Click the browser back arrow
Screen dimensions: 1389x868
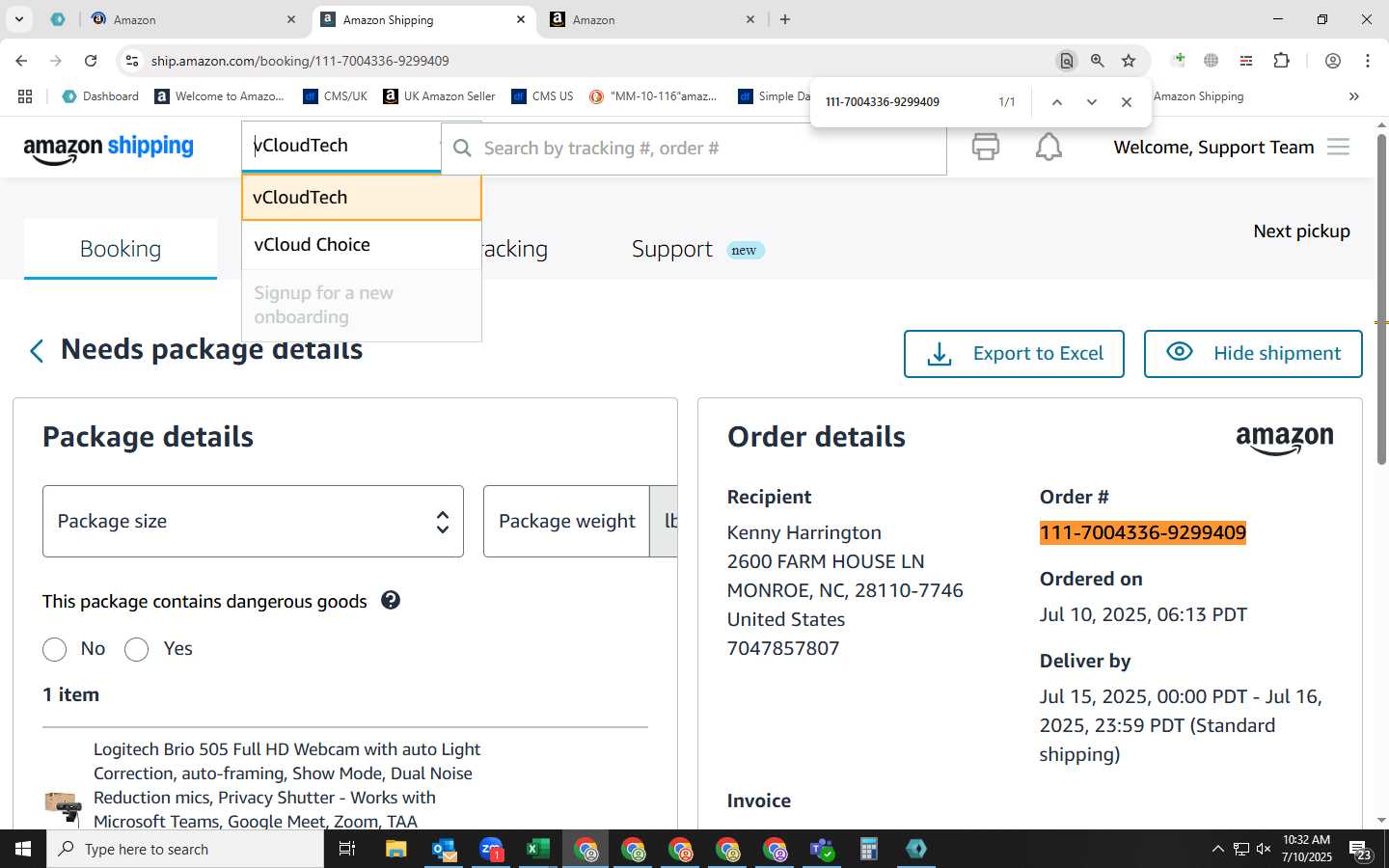click(21, 61)
